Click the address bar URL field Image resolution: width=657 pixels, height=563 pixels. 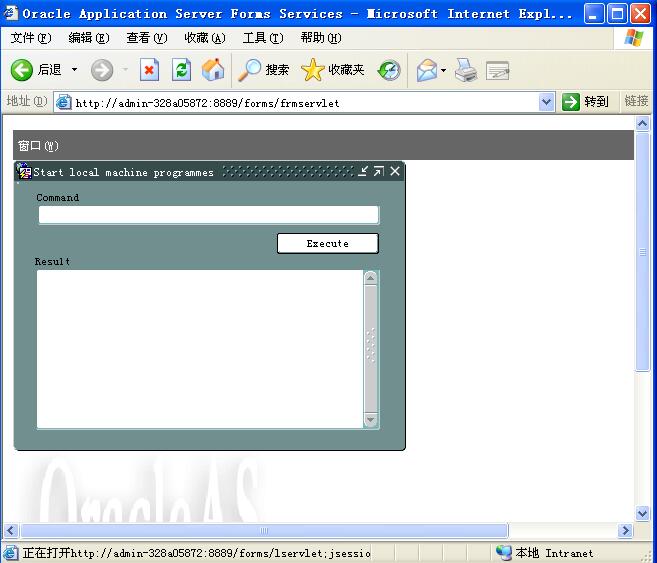pyautogui.click(x=305, y=103)
